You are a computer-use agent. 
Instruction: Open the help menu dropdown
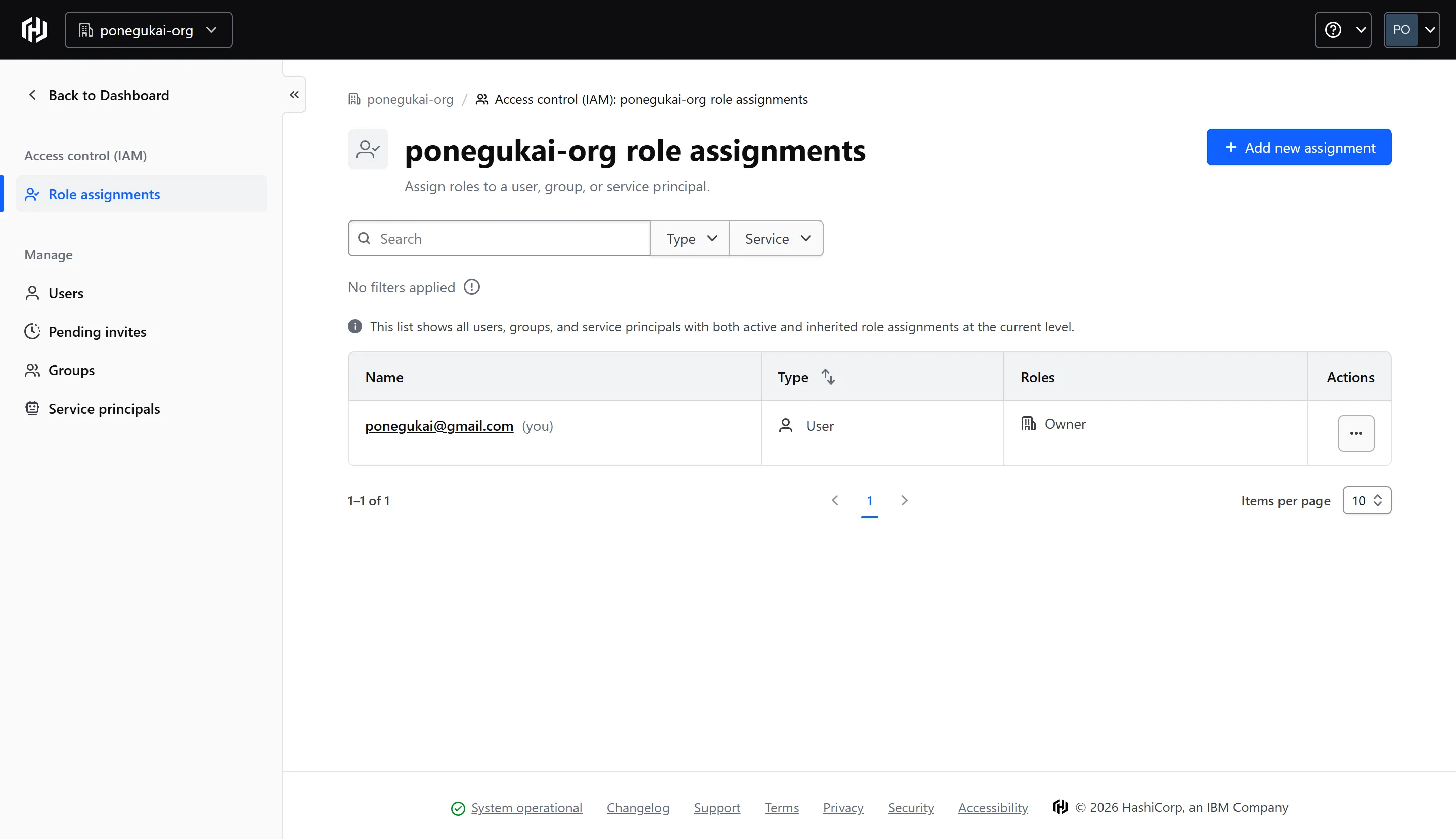pyautogui.click(x=1343, y=30)
